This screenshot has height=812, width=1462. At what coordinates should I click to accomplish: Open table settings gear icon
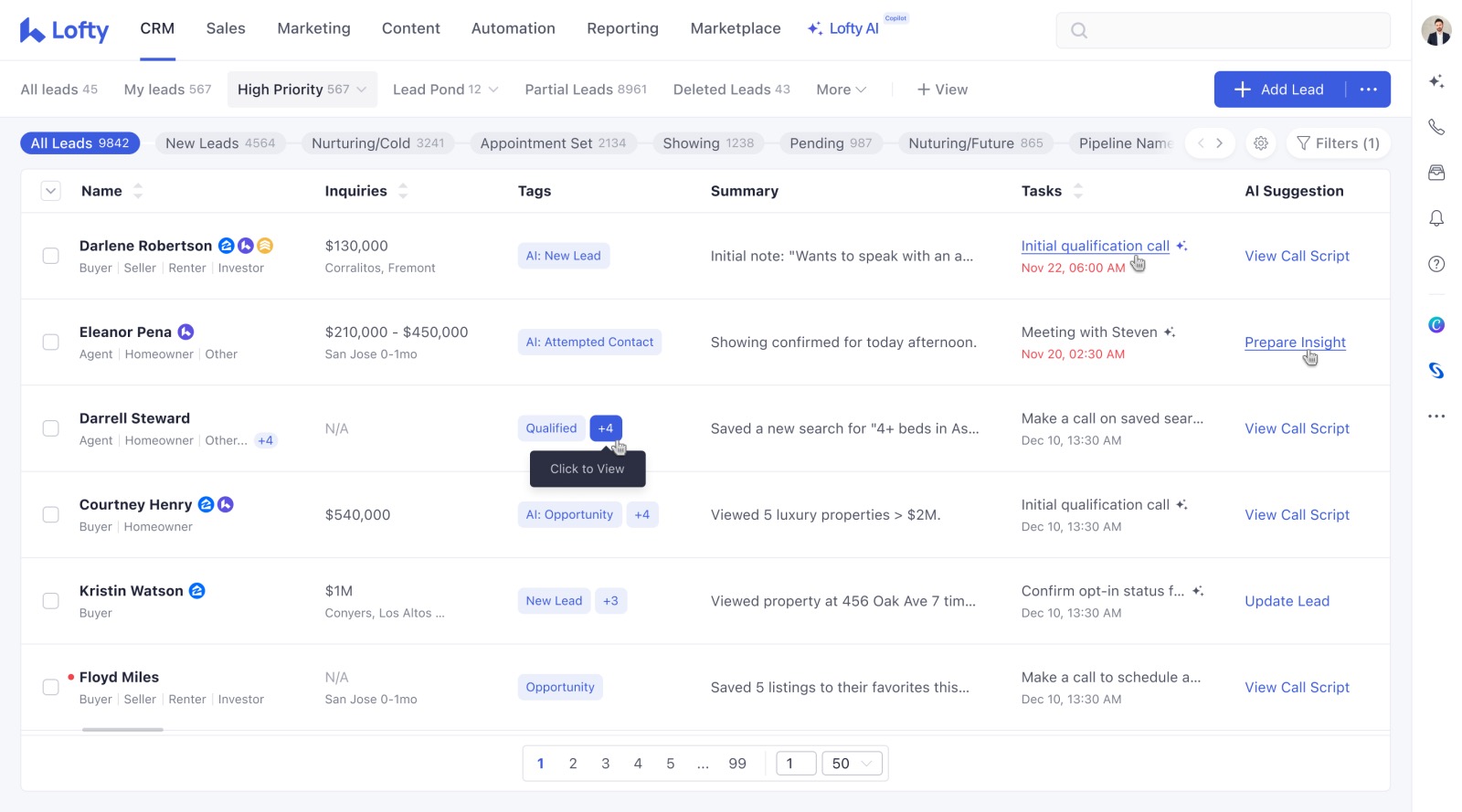click(x=1261, y=143)
